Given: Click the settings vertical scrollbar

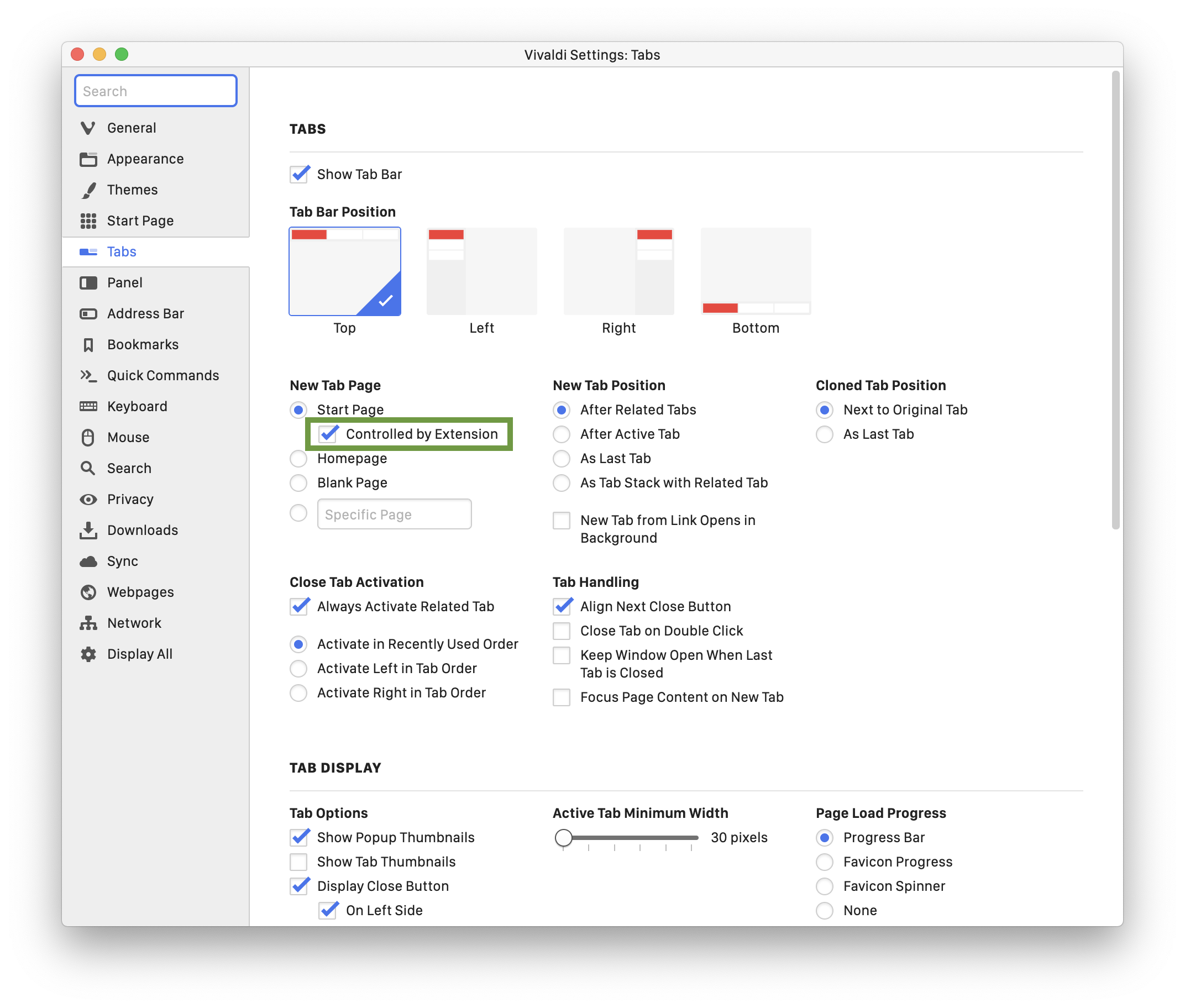Looking at the screenshot, I should pyautogui.click(x=1115, y=300).
